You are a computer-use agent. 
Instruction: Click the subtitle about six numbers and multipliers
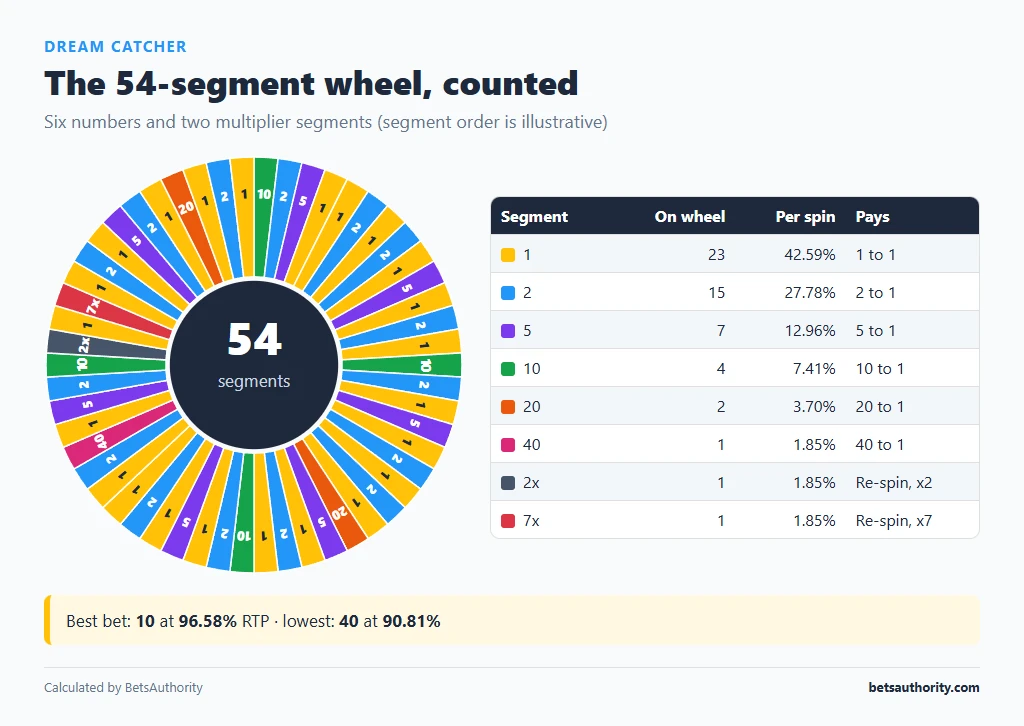click(326, 122)
